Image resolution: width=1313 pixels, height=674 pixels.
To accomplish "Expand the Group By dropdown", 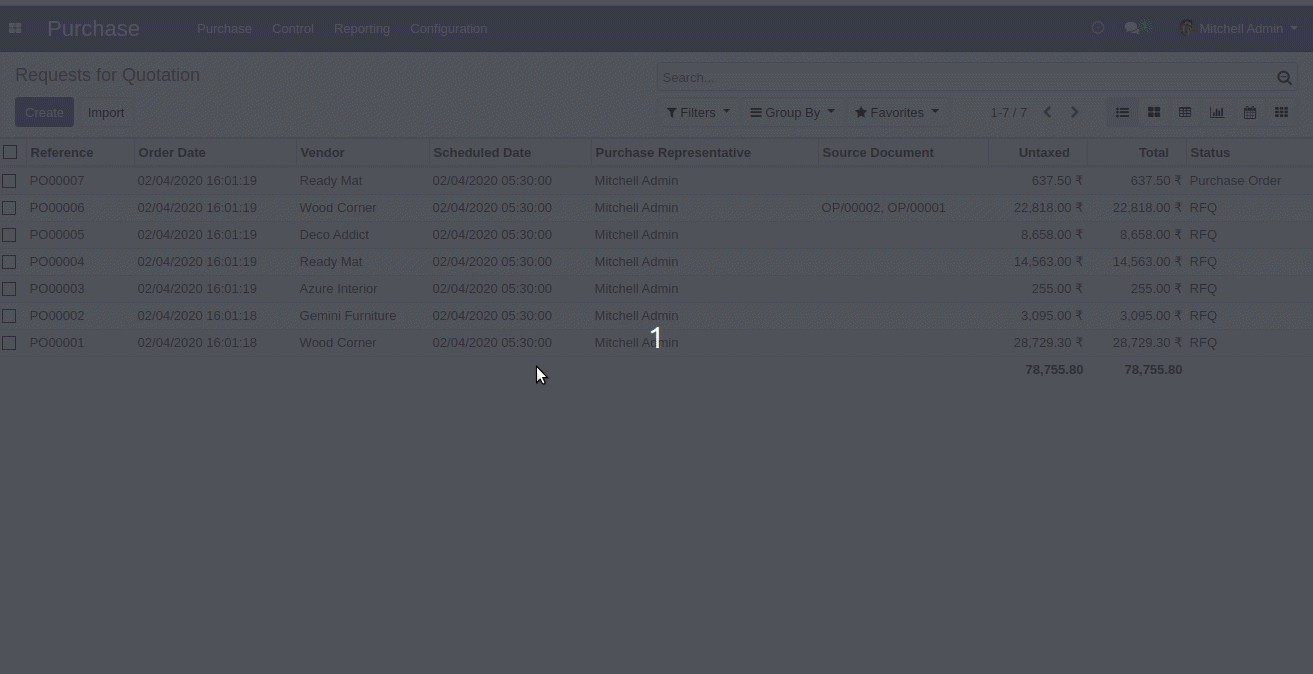I will coord(792,112).
